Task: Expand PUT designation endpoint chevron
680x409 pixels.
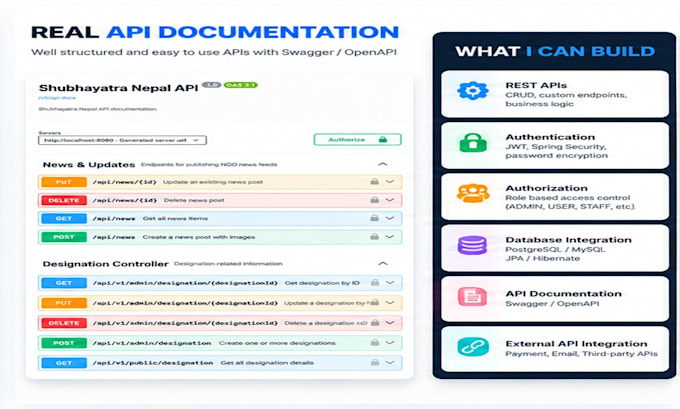Action: coord(390,303)
